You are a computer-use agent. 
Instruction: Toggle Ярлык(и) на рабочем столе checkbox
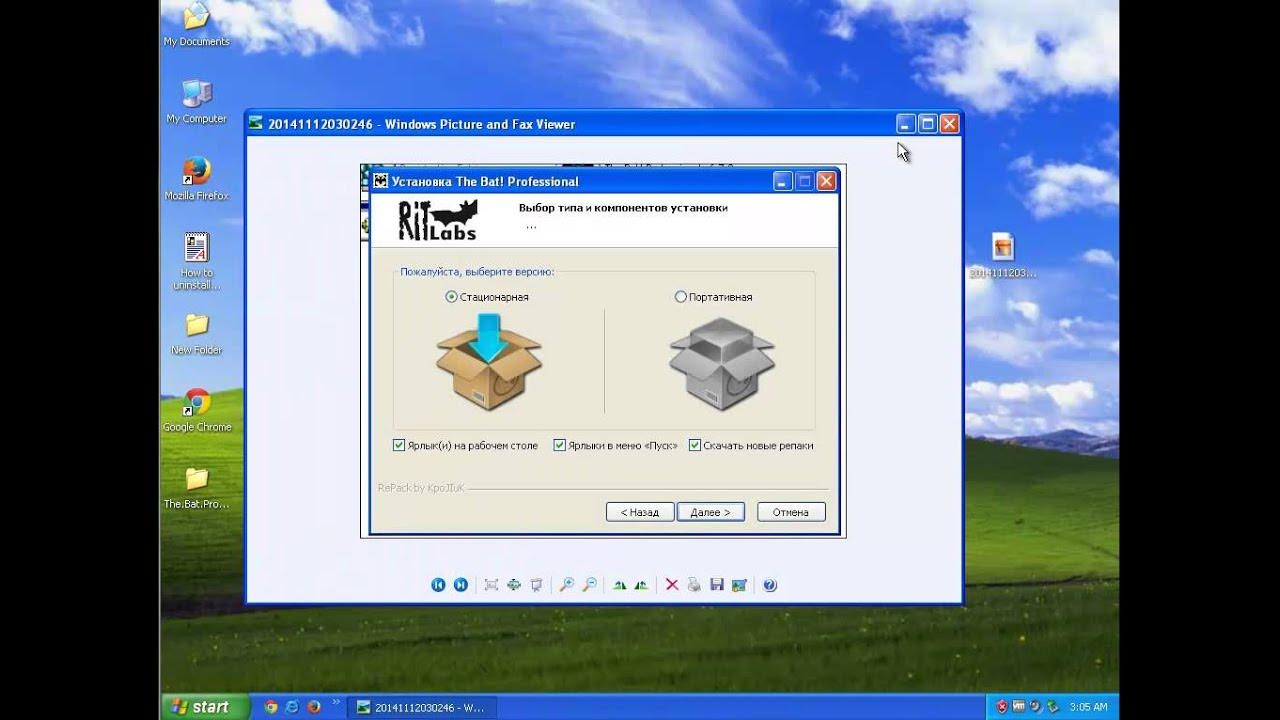pyautogui.click(x=399, y=446)
